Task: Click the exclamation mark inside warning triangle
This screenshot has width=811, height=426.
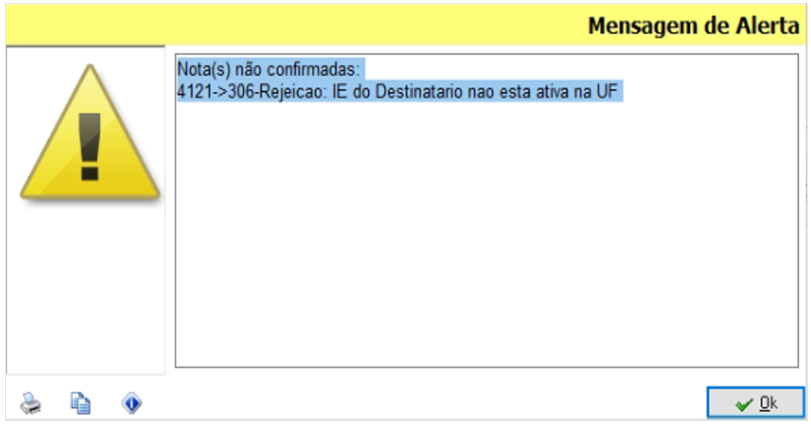Action: point(90,140)
